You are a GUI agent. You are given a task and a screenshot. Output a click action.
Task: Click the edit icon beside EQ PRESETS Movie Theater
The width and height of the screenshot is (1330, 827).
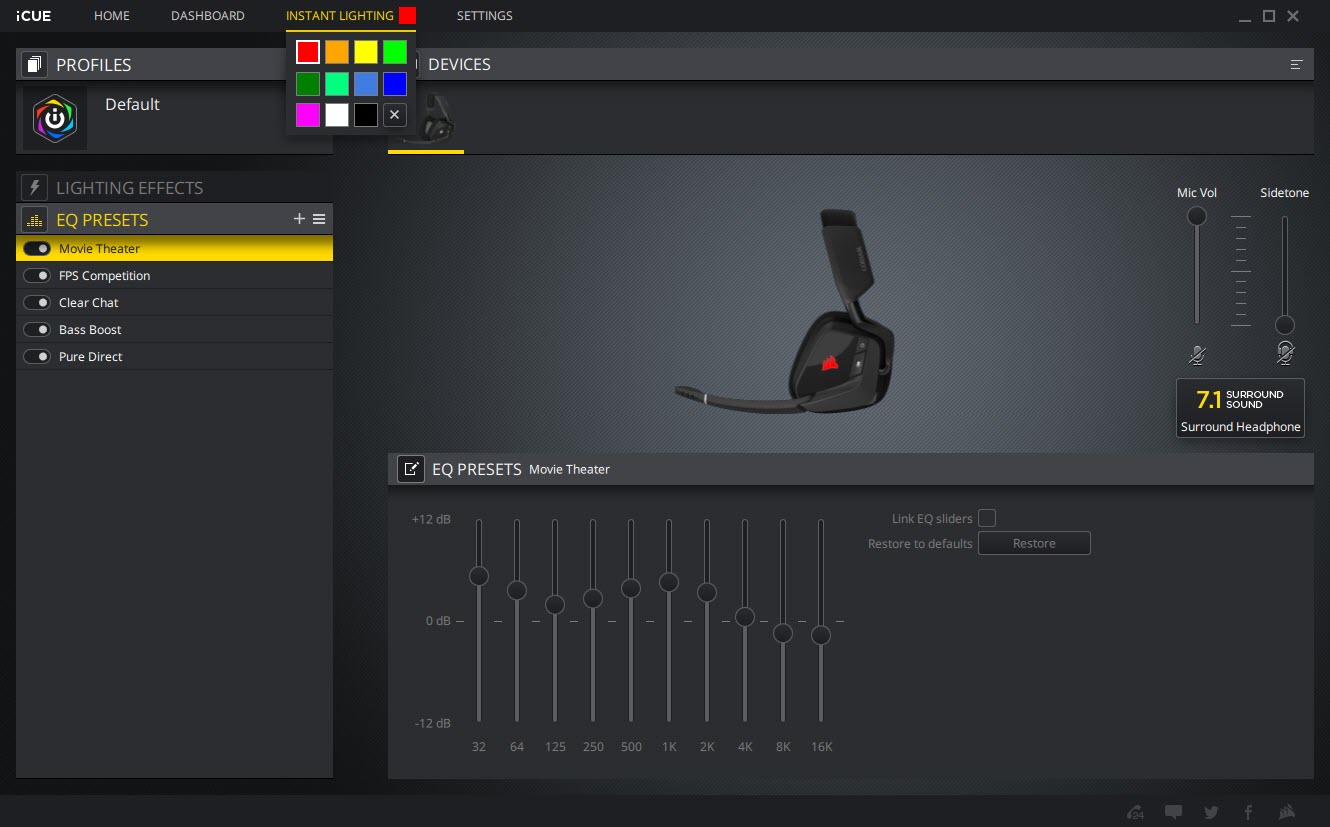point(411,469)
